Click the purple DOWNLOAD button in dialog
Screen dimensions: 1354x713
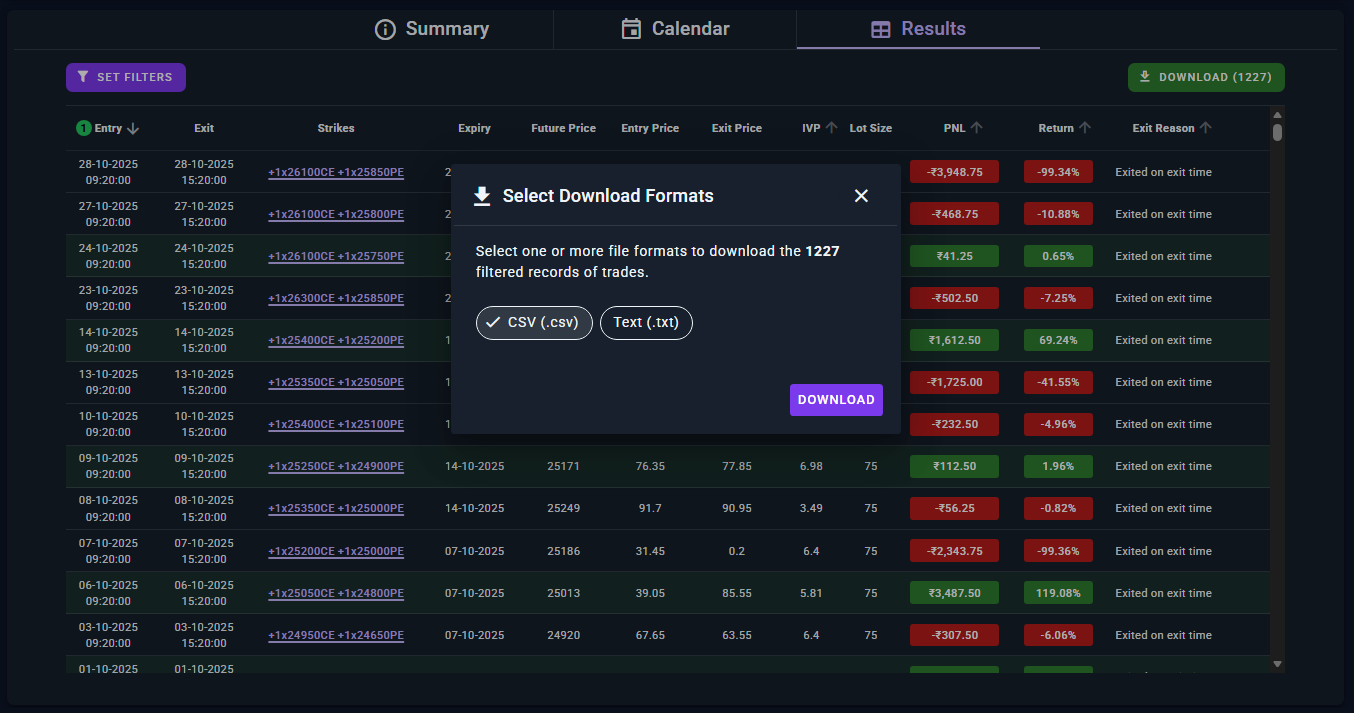coord(836,400)
